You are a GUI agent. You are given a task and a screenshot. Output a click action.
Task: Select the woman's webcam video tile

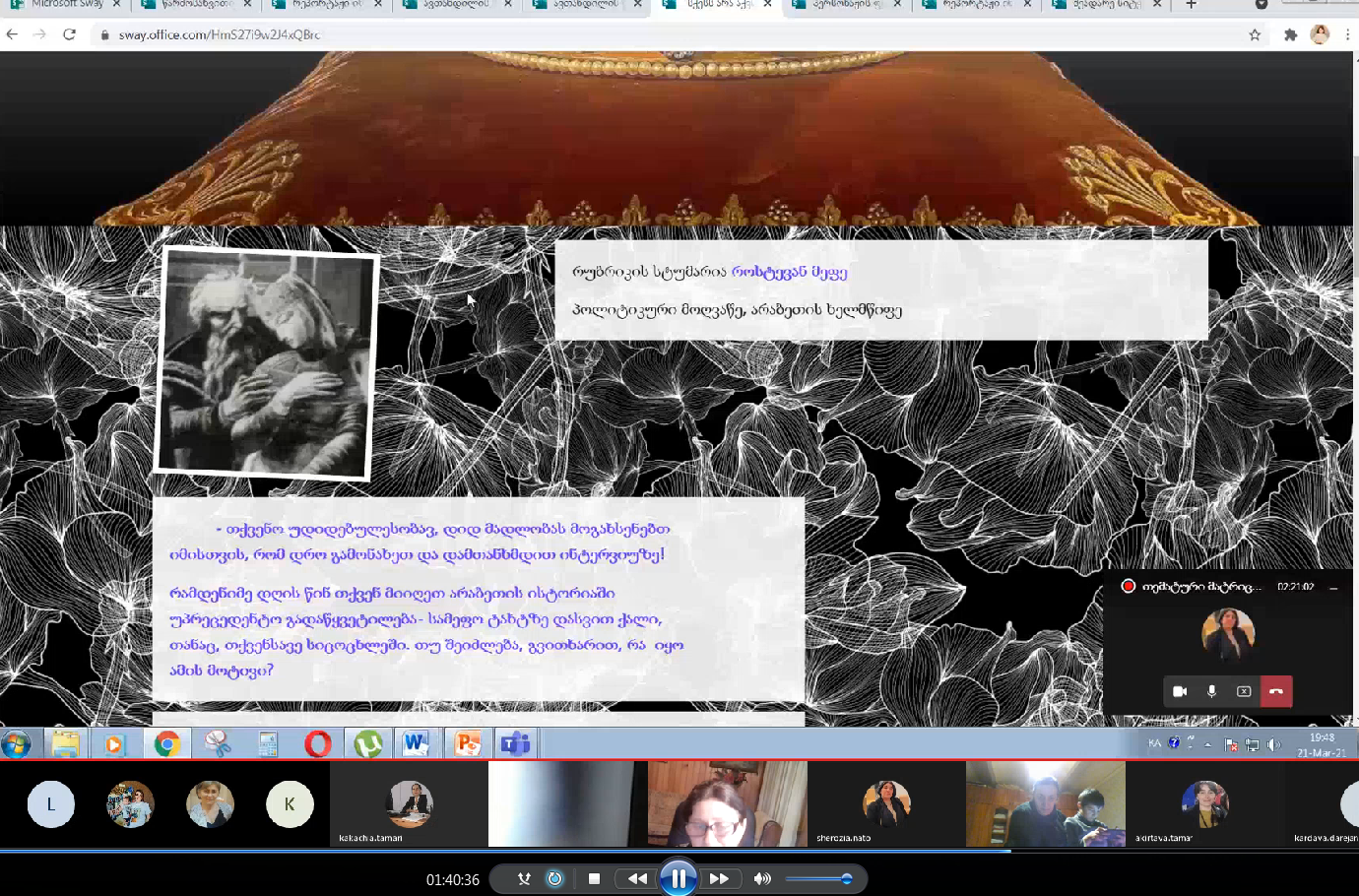(x=728, y=803)
